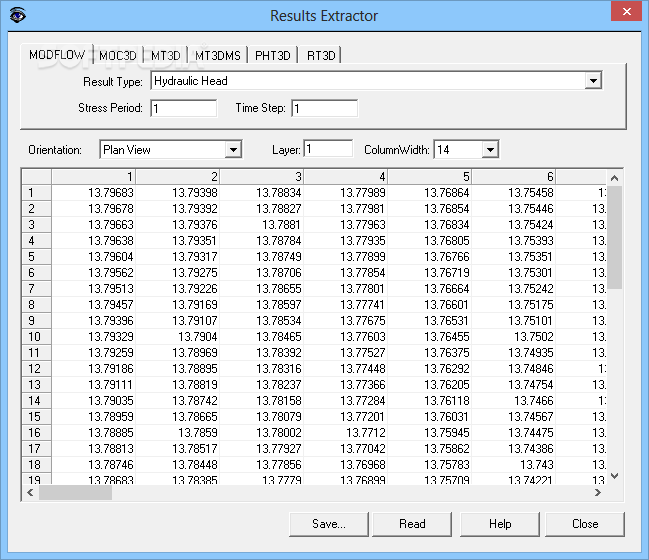Select column header 6
Screen dimensions: 649x560
[x=514, y=177]
